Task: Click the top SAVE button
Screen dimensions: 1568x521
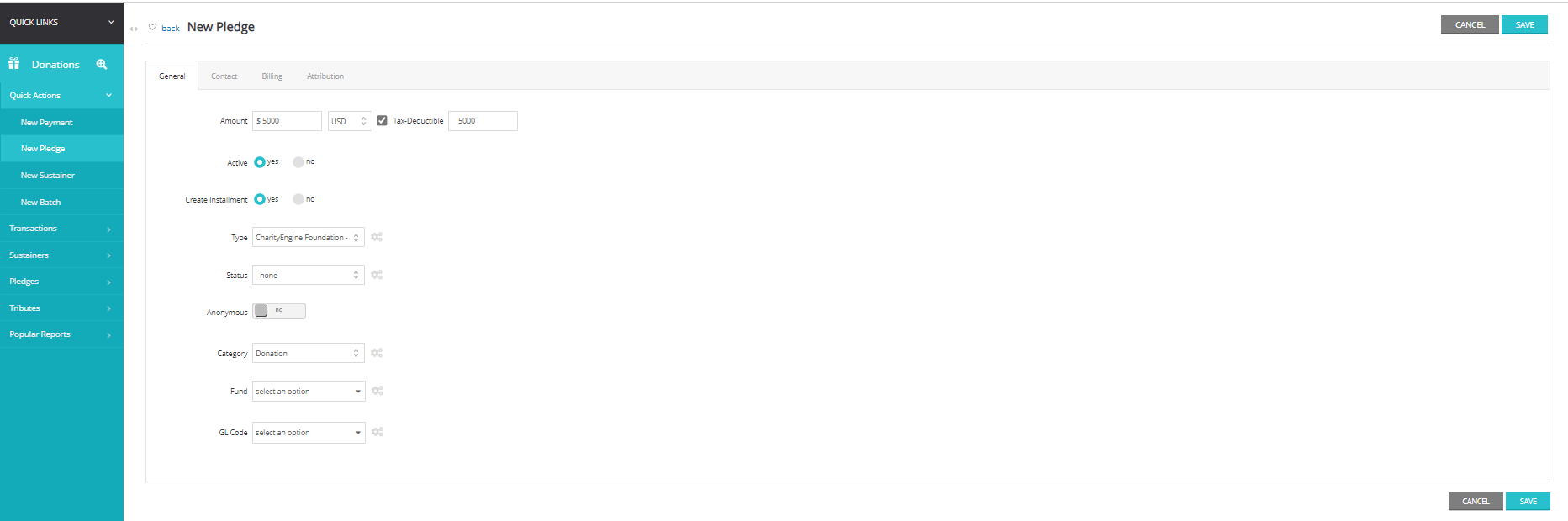Action: [x=1524, y=24]
